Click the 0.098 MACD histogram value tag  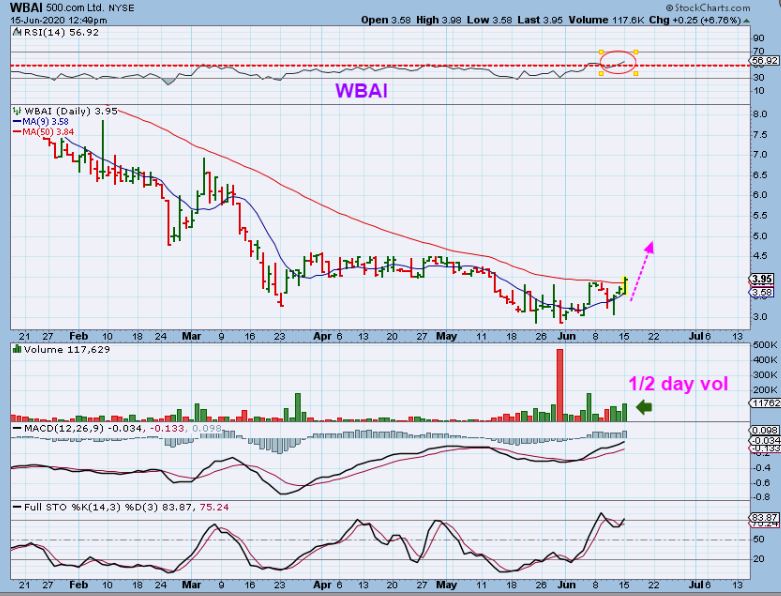tap(764, 430)
